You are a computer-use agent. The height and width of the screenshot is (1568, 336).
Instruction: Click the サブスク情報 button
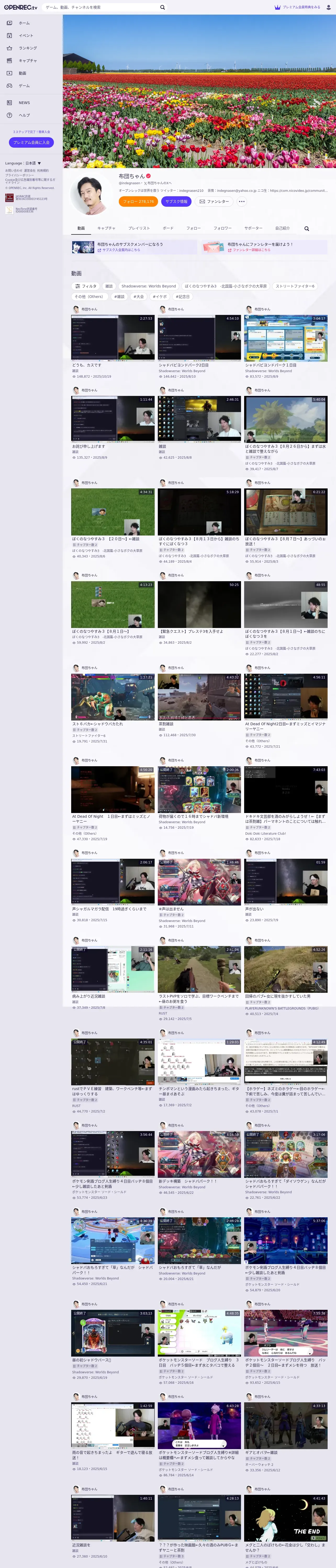[x=176, y=201]
